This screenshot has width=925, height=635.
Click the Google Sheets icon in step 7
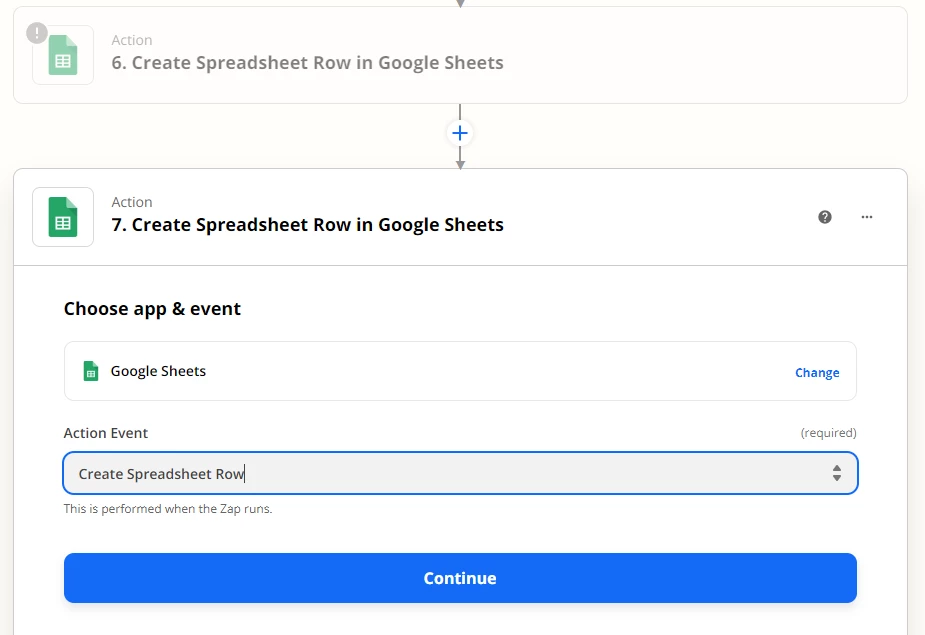click(63, 217)
